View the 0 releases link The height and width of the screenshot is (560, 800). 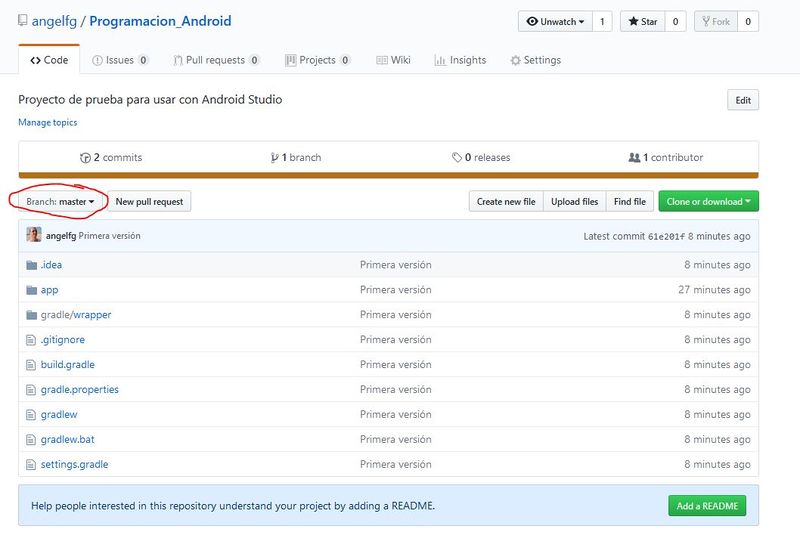click(x=481, y=158)
